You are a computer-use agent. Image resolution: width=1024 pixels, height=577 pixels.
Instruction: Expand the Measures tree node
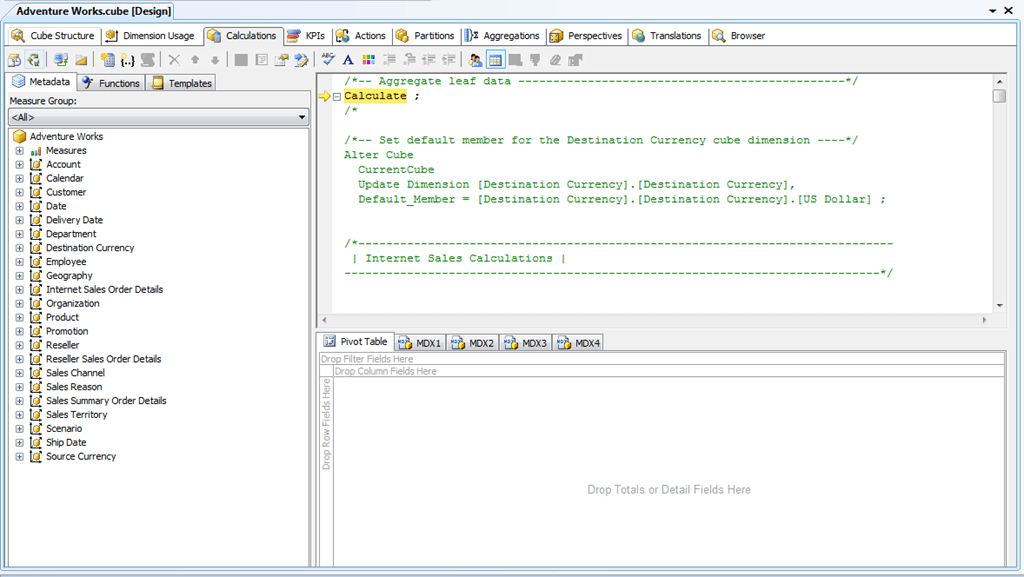(x=20, y=151)
